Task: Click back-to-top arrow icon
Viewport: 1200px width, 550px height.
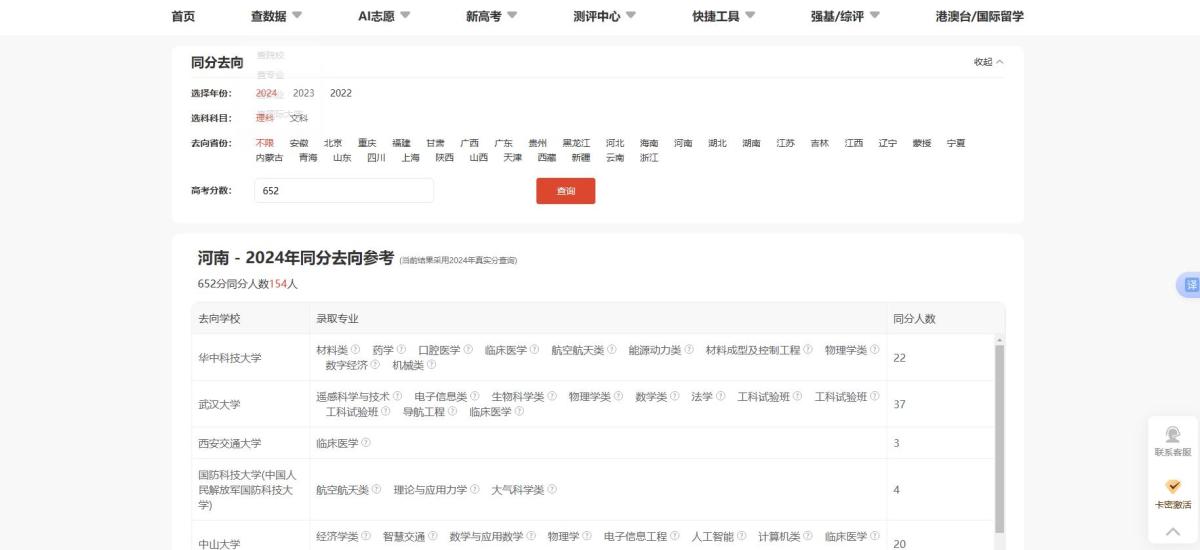Action: 1173,531
